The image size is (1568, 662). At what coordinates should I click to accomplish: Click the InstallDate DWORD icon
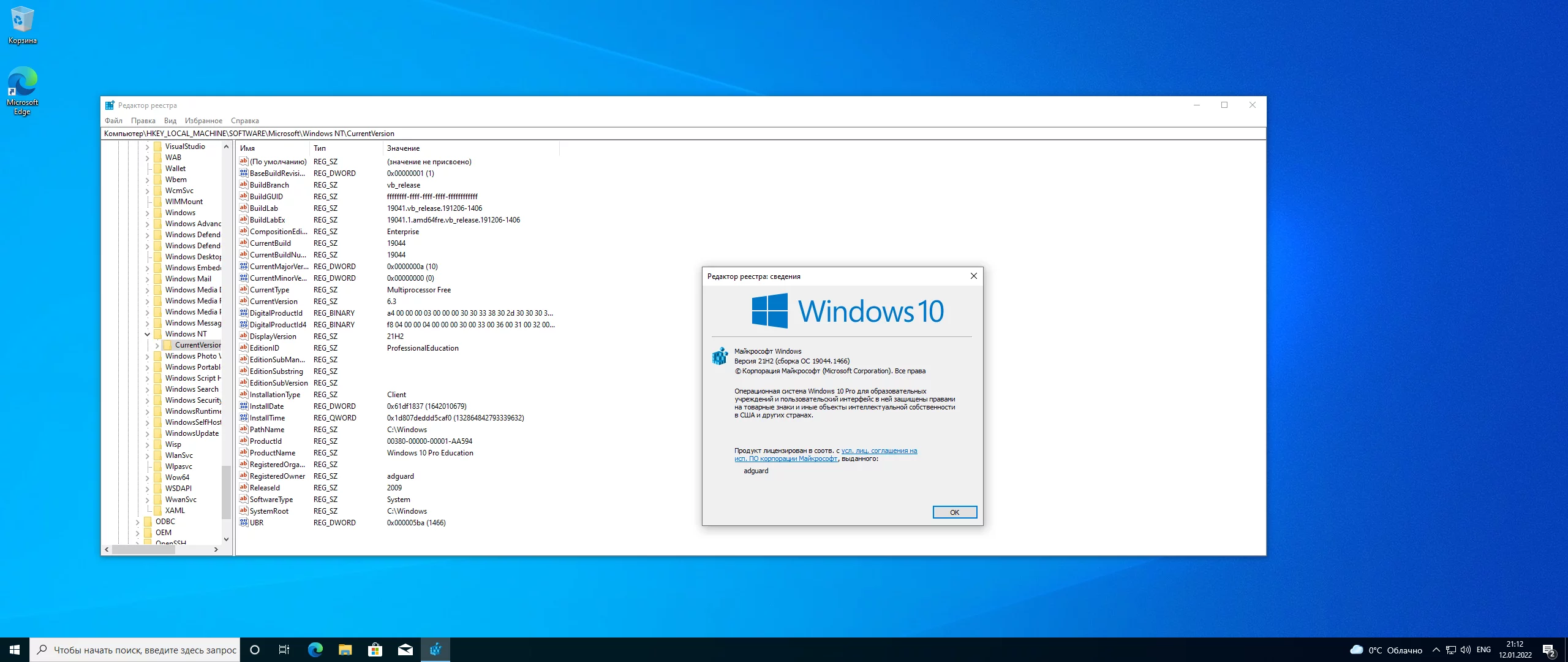pyautogui.click(x=243, y=406)
